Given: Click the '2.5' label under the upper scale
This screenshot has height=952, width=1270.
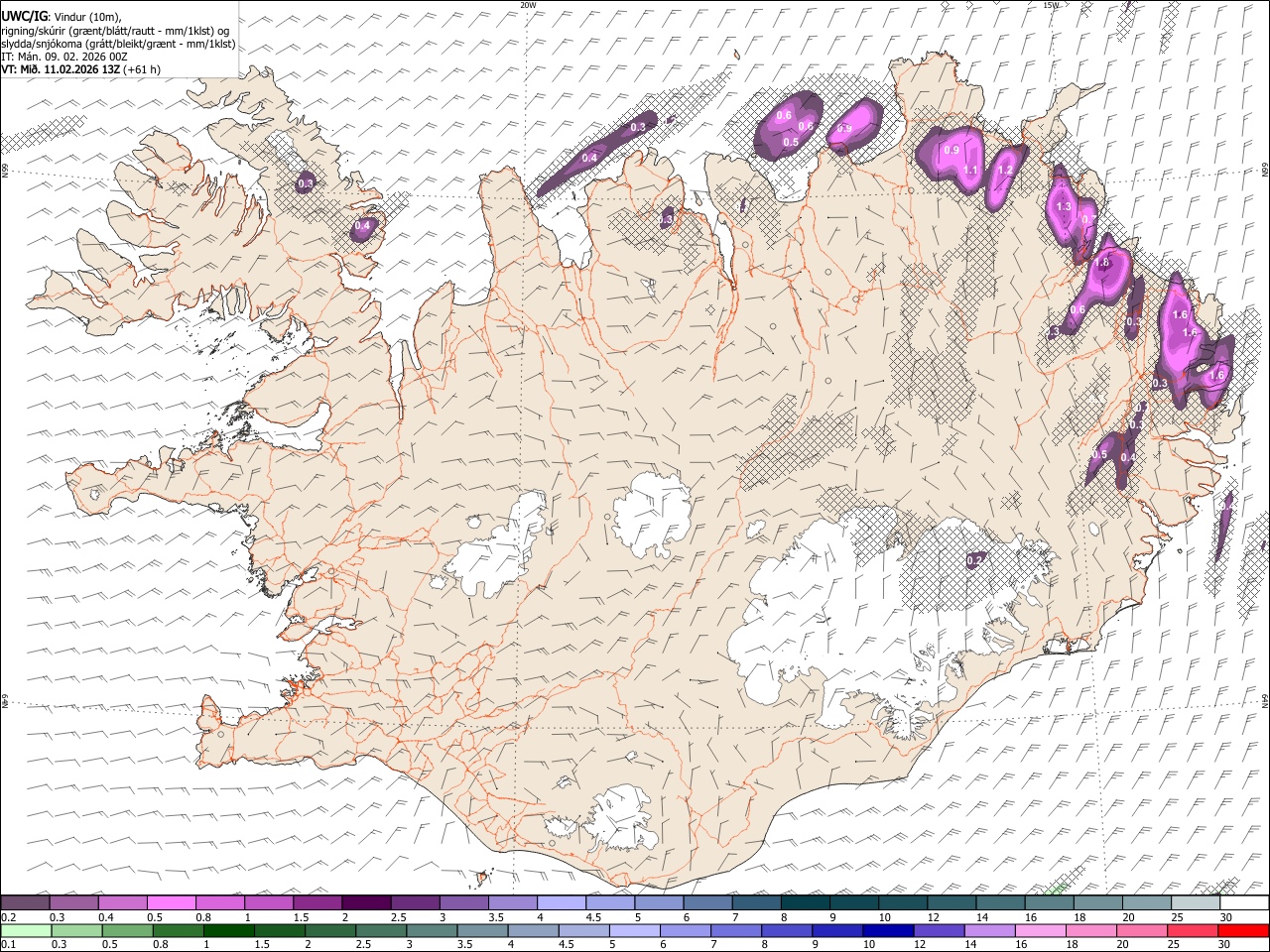Looking at the screenshot, I should pyautogui.click(x=398, y=917).
